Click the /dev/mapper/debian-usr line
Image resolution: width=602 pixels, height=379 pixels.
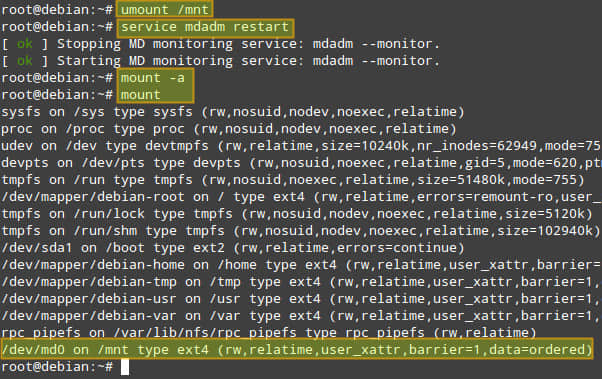[301, 299]
